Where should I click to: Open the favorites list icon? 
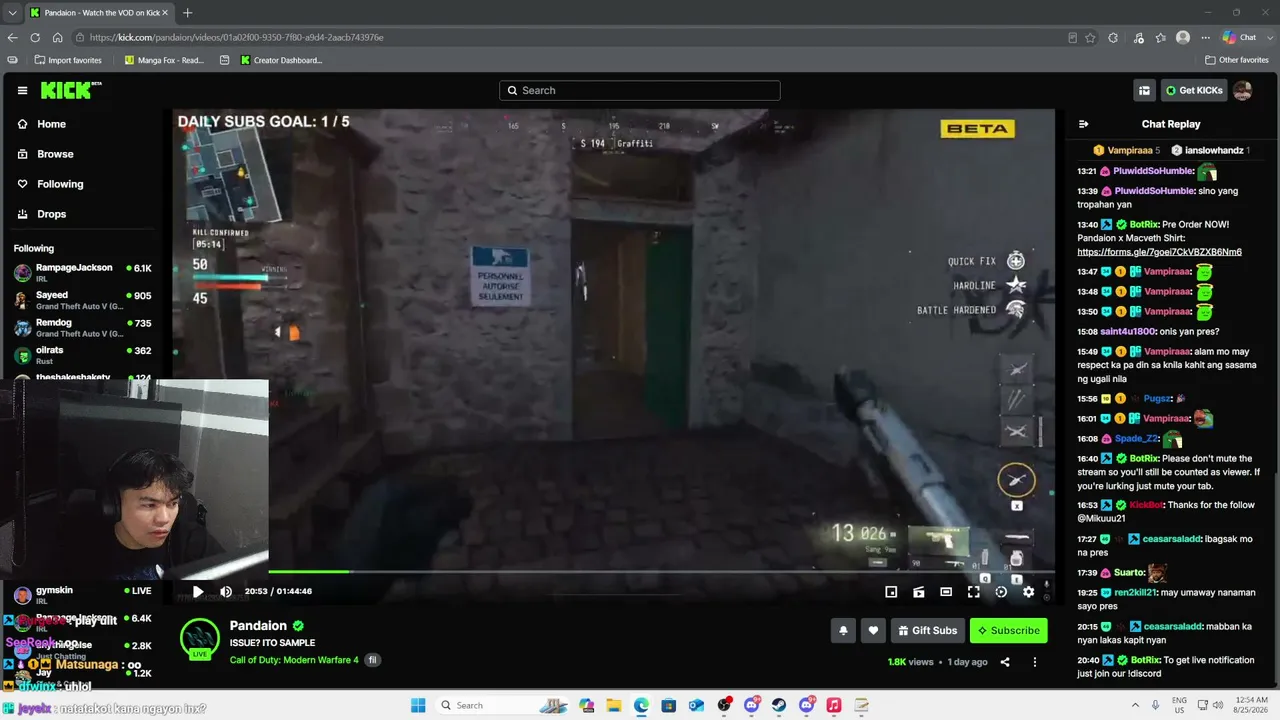pyautogui.click(x=1161, y=38)
